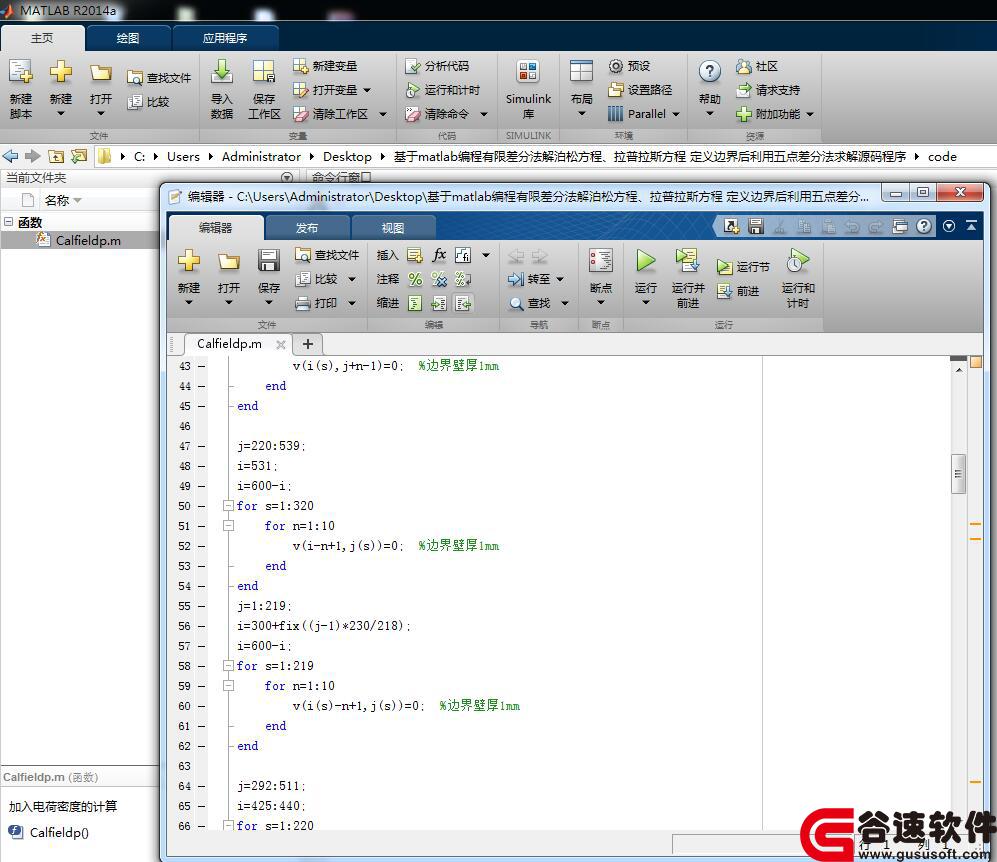Open Clear Commands dropdown arrow
This screenshot has height=862, width=997.
click(484, 114)
